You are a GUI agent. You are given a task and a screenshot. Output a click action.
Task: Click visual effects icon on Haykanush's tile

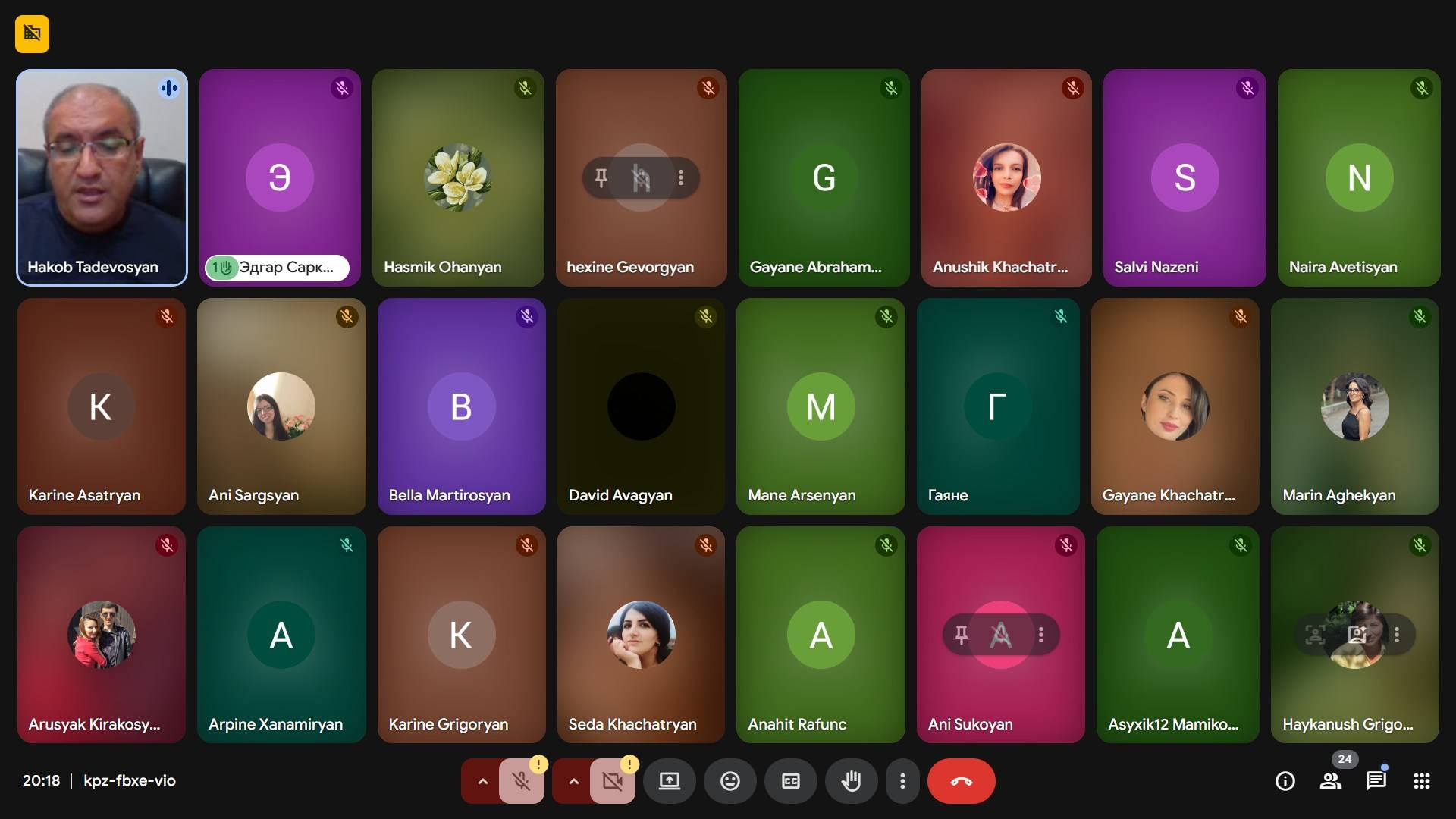pyautogui.click(x=1356, y=635)
